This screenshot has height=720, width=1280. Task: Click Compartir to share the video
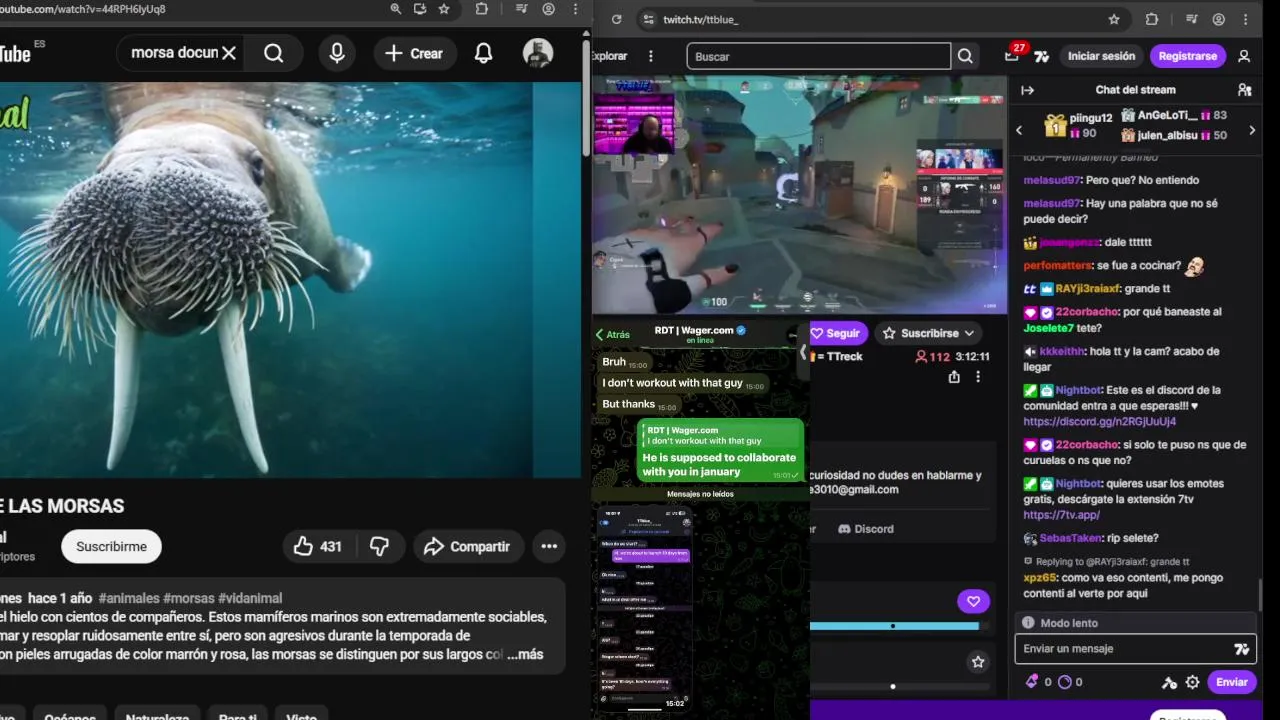point(467,546)
